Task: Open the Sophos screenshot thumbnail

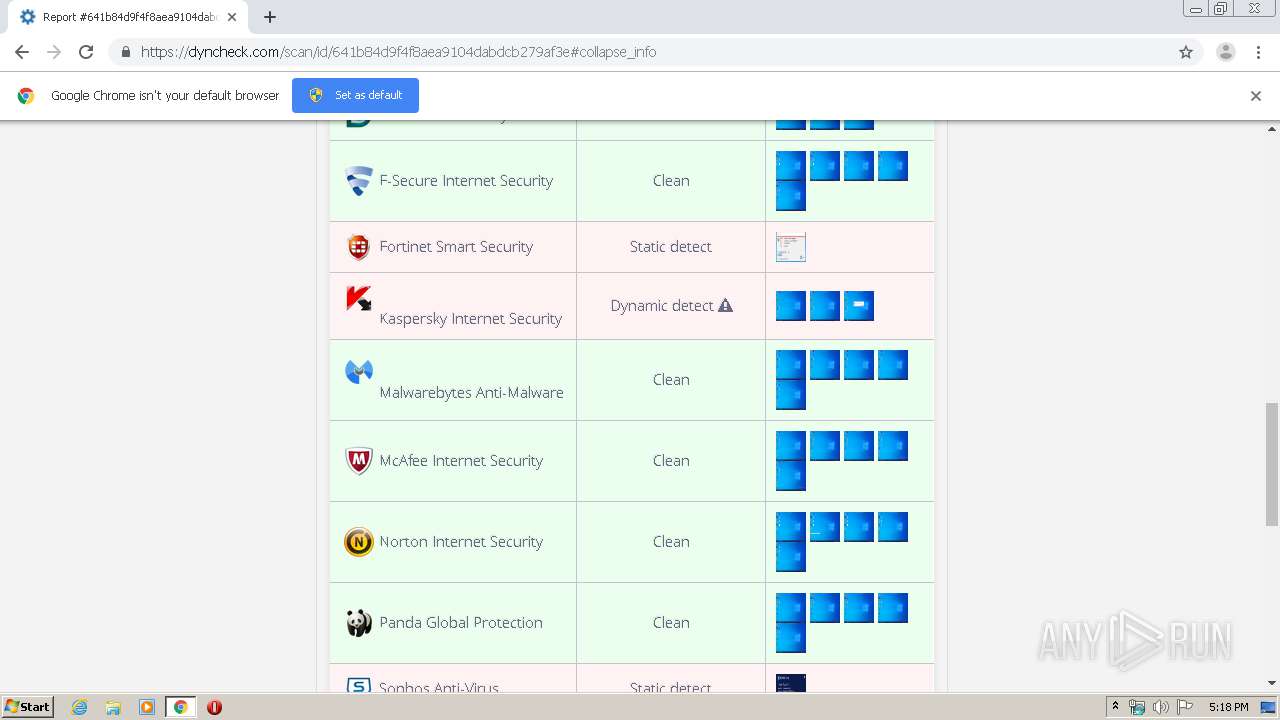Action: (x=791, y=683)
